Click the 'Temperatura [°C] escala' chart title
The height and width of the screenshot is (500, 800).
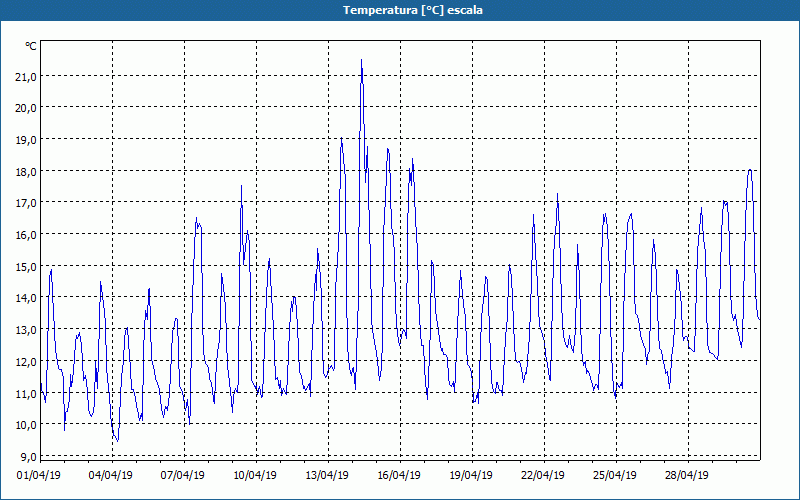pyautogui.click(x=413, y=10)
